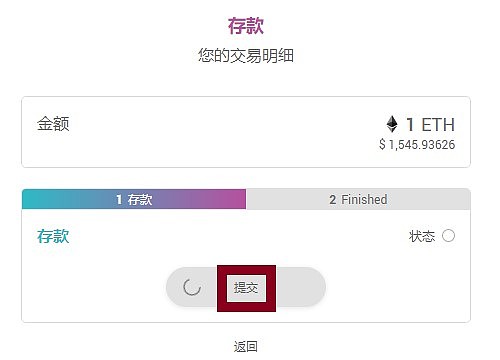This screenshot has height=360, width=500.
Task: Click the teal 存款 section heading
Action: tap(53, 236)
